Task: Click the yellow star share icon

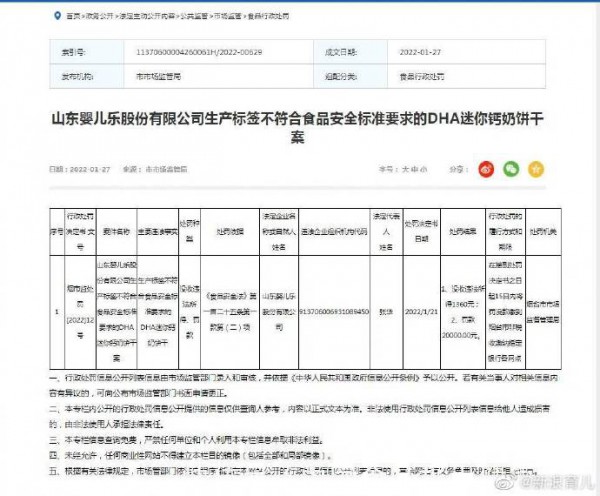Action: [x=536, y=169]
